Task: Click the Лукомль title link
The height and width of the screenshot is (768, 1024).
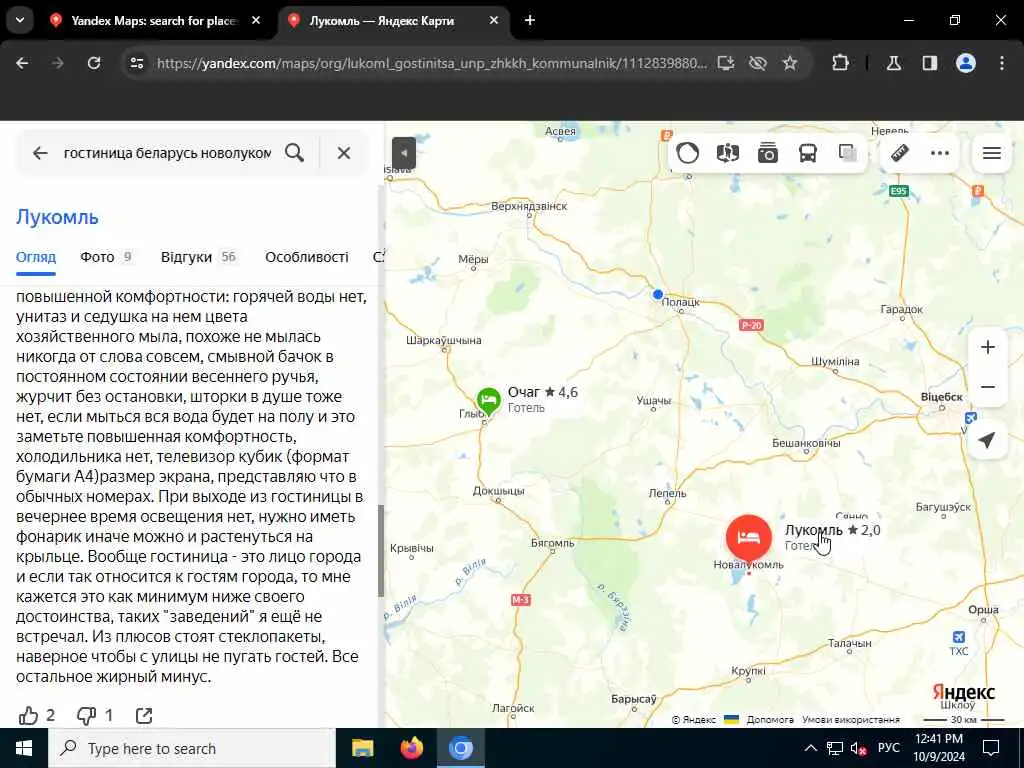Action: click(x=57, y=217)
